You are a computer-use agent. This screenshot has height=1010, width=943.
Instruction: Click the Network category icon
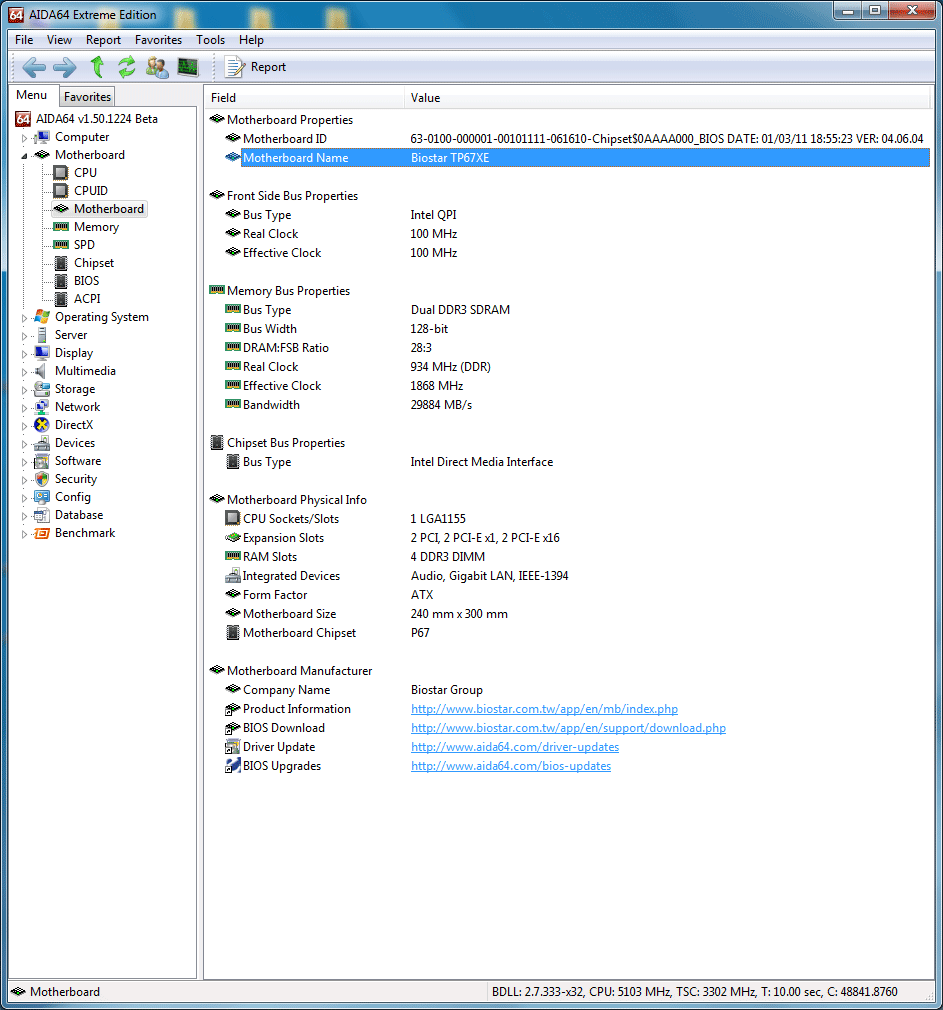pyautogui.click(x=42, y=407)
